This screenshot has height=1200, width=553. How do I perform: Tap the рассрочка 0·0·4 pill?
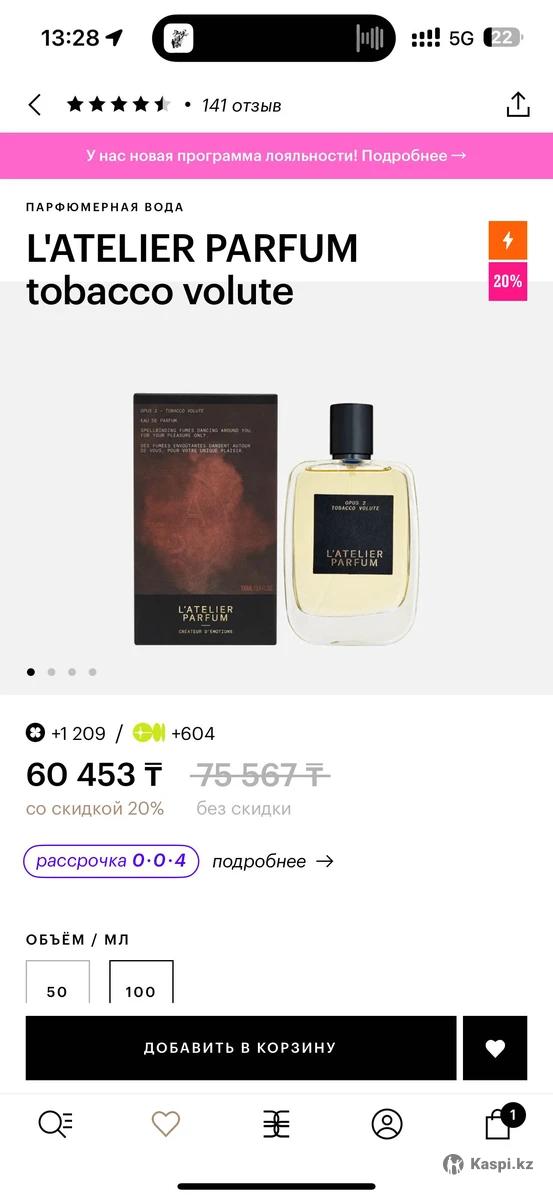tap(111, 861)
